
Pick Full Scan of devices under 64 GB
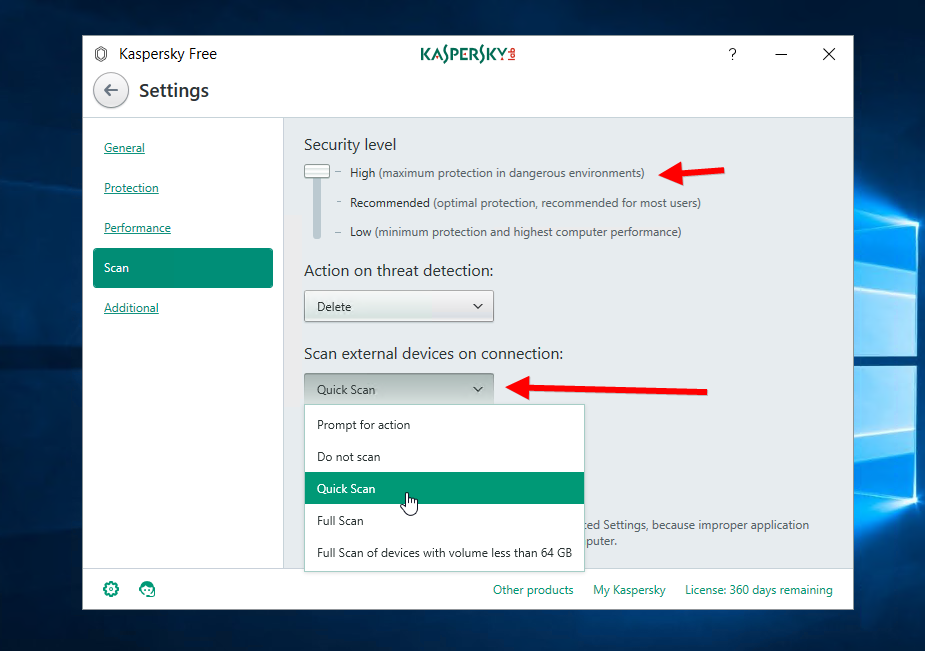click(444, 553)
